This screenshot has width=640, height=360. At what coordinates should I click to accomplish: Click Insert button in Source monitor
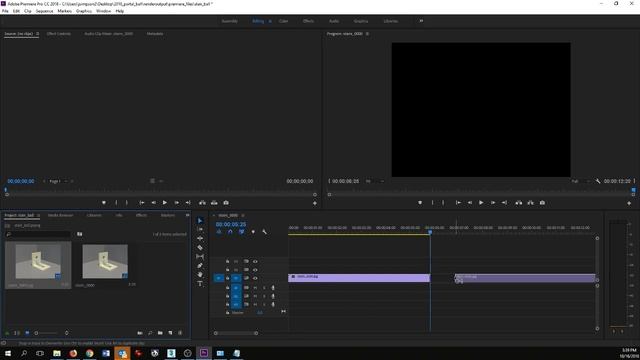202,203
